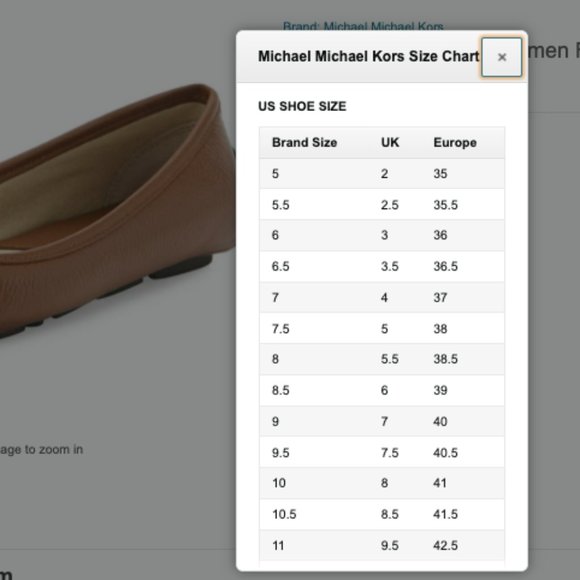Click UK 9.5 value
This screenshot has width=580, height=580.
click(390, 545)
